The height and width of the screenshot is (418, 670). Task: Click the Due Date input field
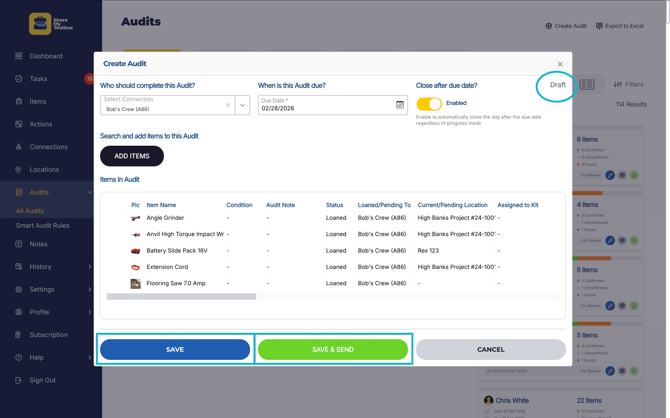(x=332, y=105)
